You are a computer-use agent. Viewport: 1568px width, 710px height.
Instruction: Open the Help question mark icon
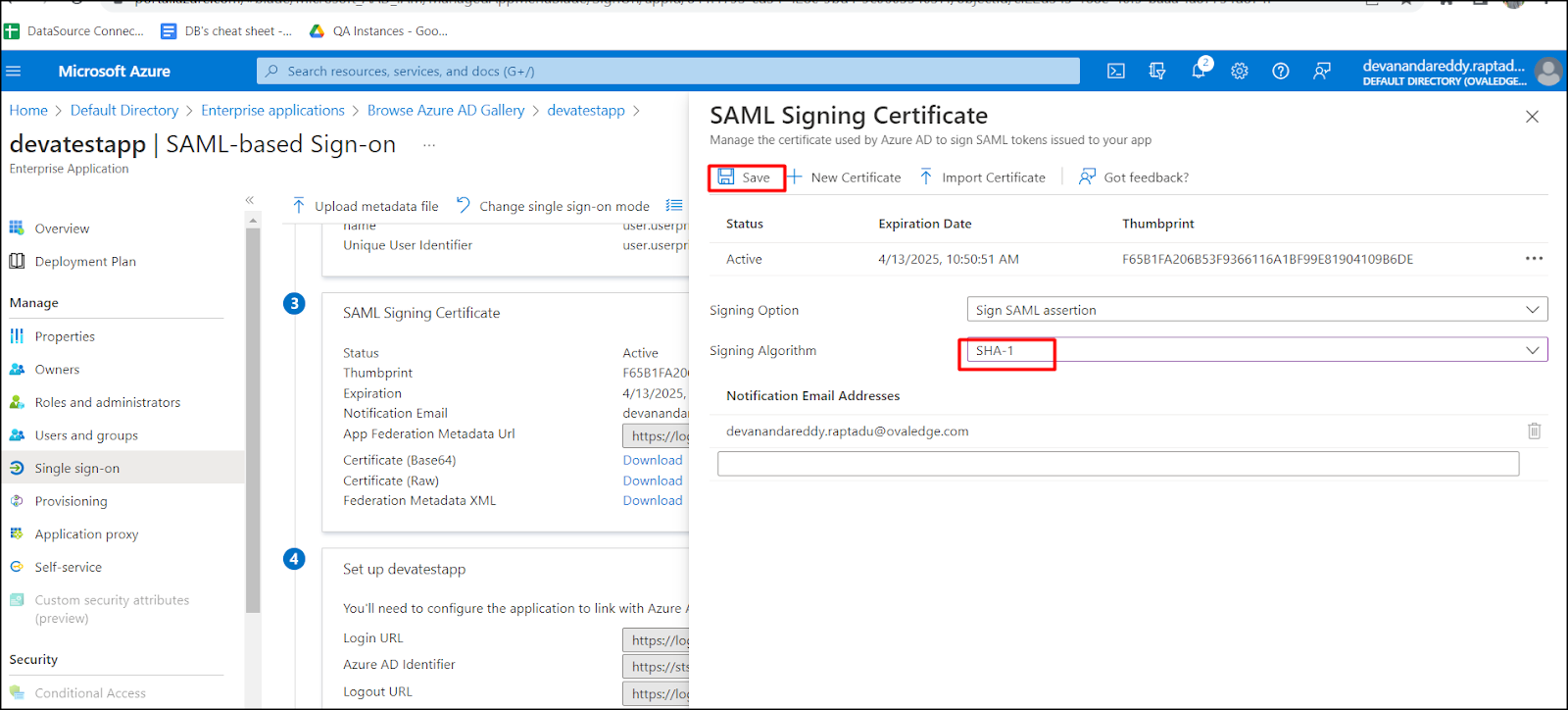(1281, 71)
